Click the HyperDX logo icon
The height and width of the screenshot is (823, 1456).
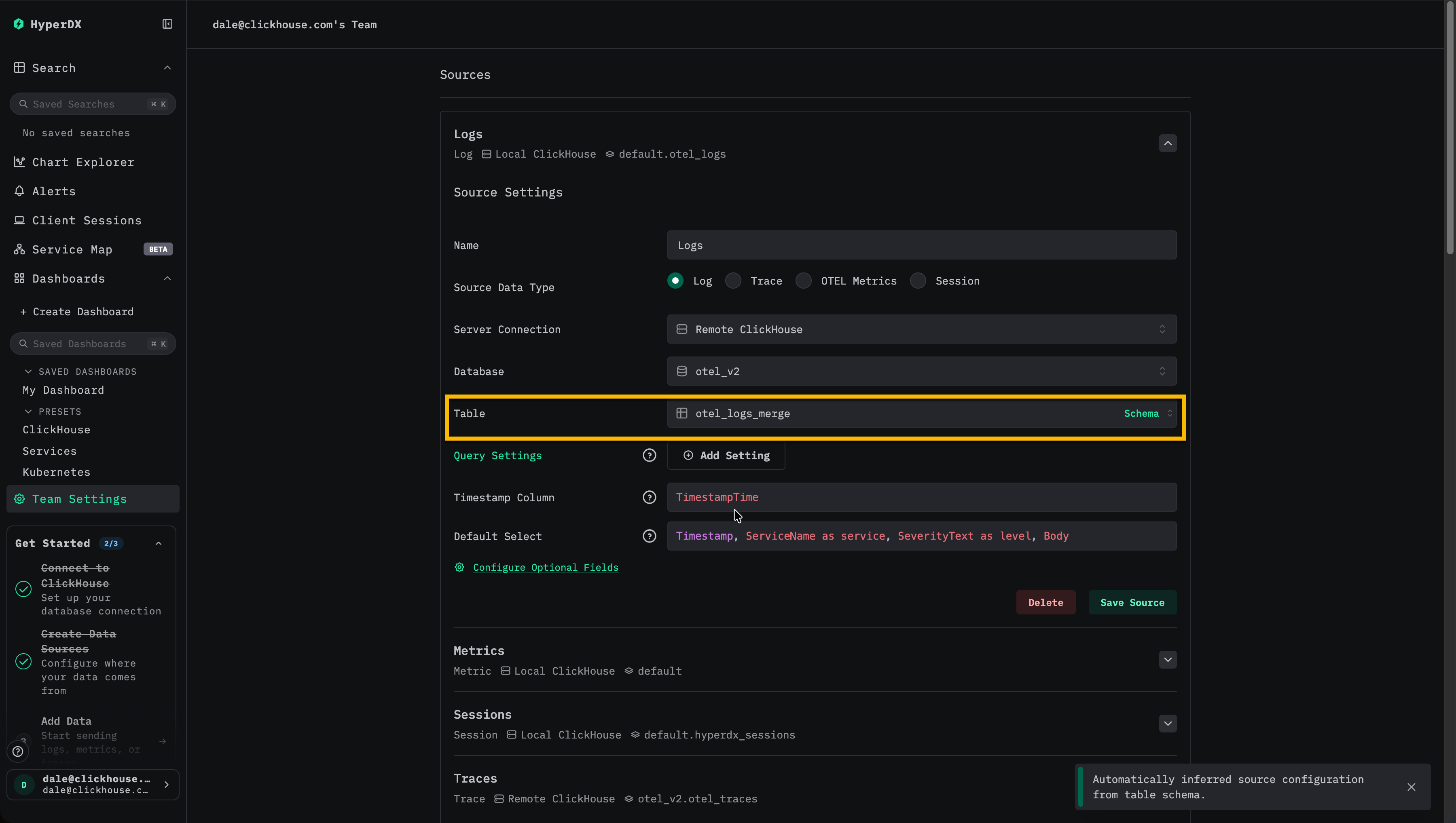[x=19, y=24]
